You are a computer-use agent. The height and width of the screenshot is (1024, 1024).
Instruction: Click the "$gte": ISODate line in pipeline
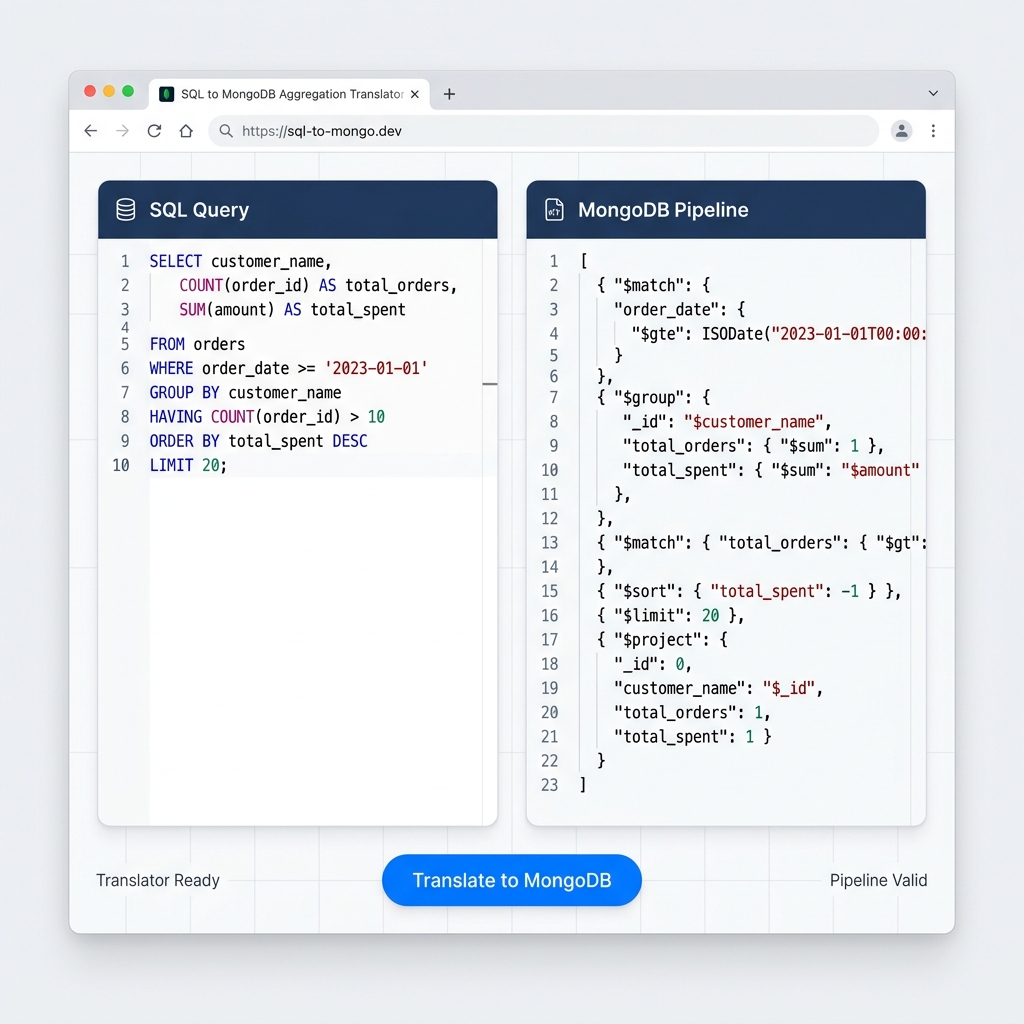(778, 334)
